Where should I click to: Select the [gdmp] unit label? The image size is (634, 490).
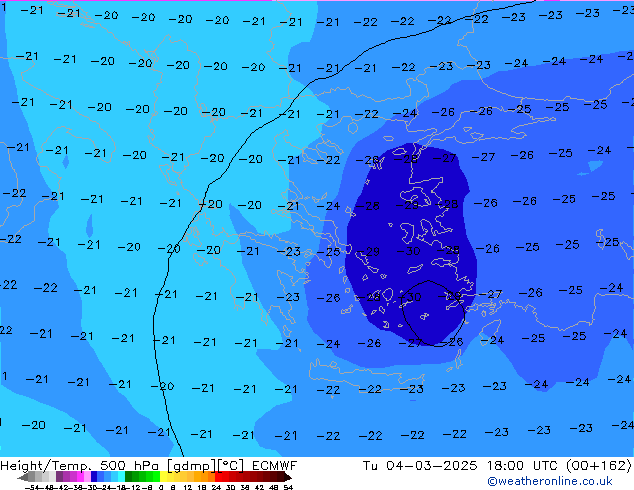click(x=191, y=466)
